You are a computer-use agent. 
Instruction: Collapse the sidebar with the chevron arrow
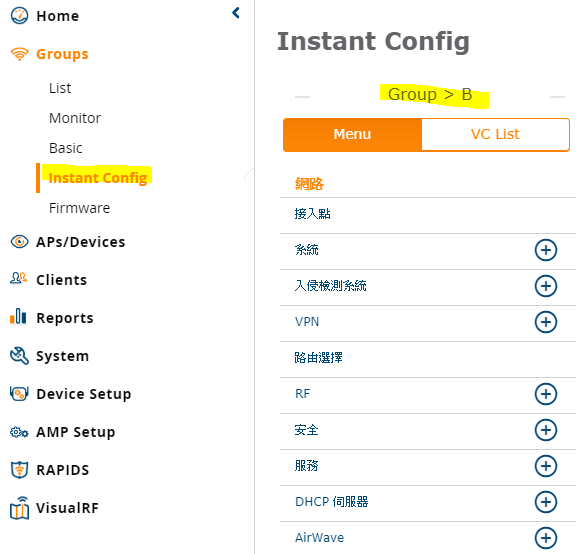(236, 13)
